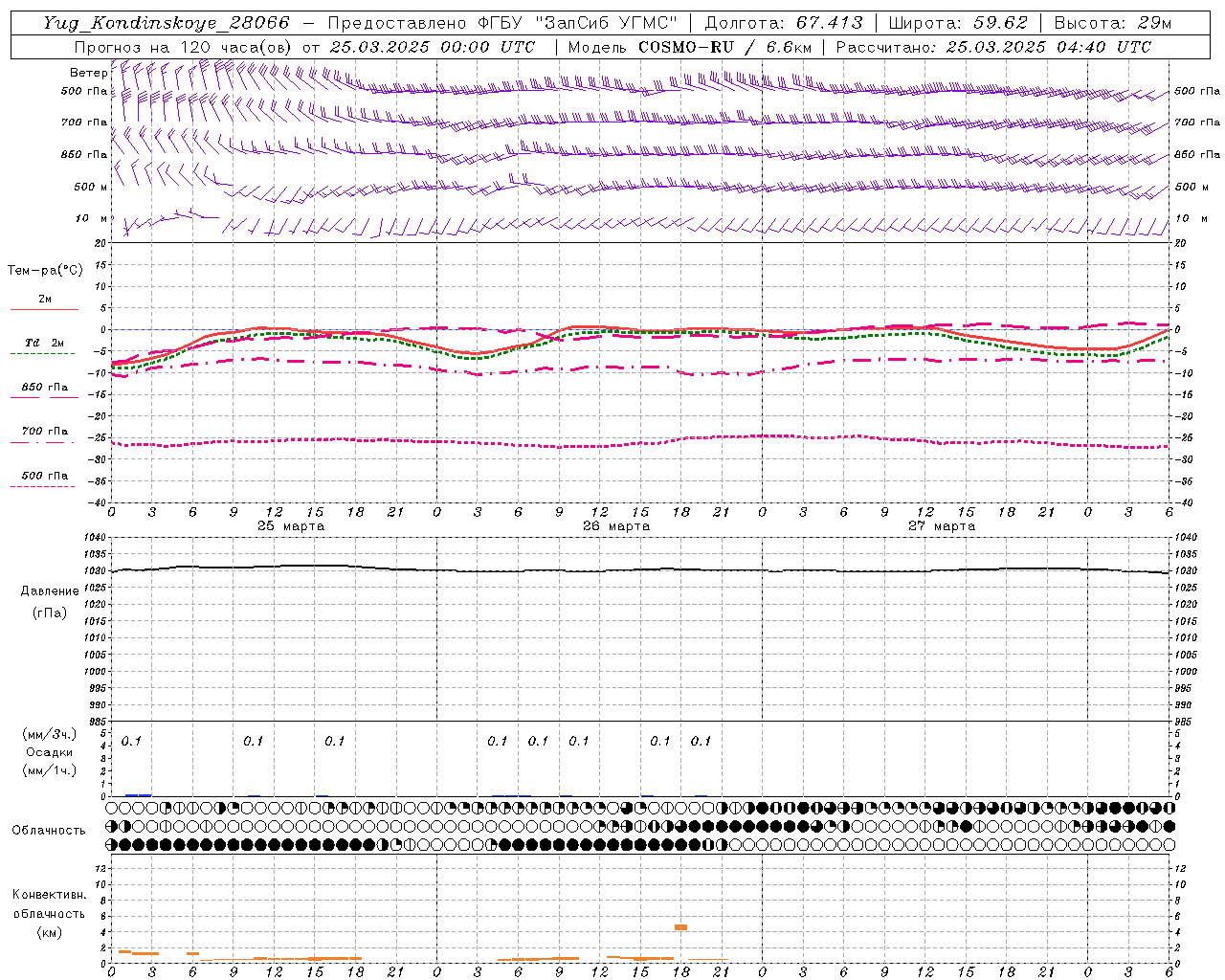Click the (мм/1ч.) precipitation unit label
This screenshot has height=980, width=1225.
[x=50, y=770]
